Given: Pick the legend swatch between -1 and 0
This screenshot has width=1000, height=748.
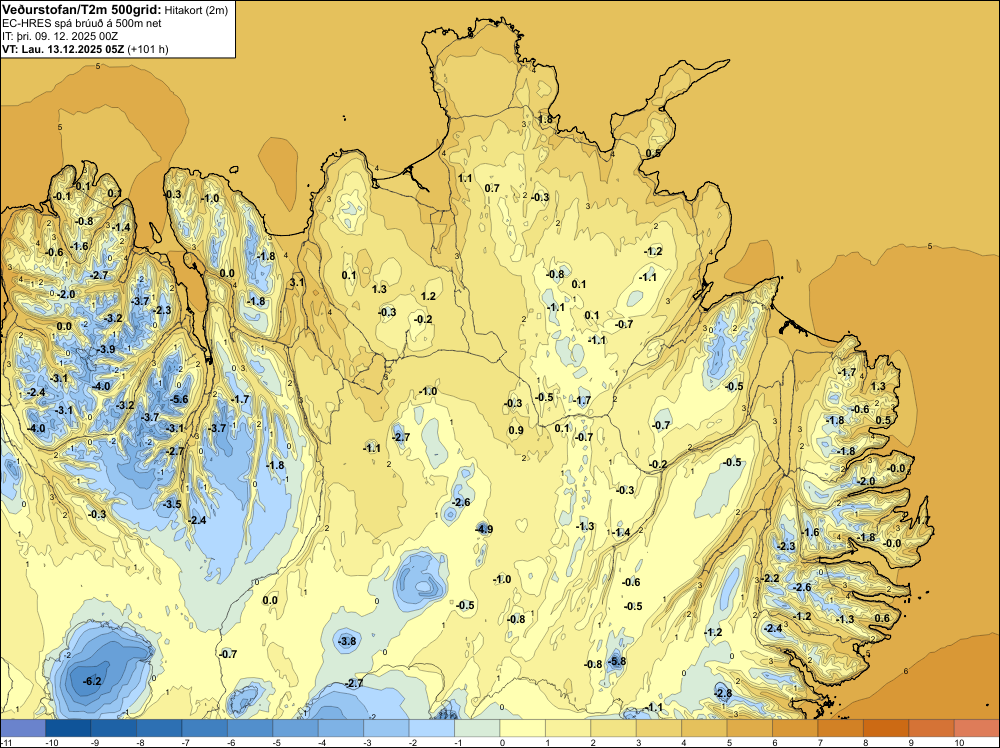Looking at the screenshot, I should click(x=477, y=728).
